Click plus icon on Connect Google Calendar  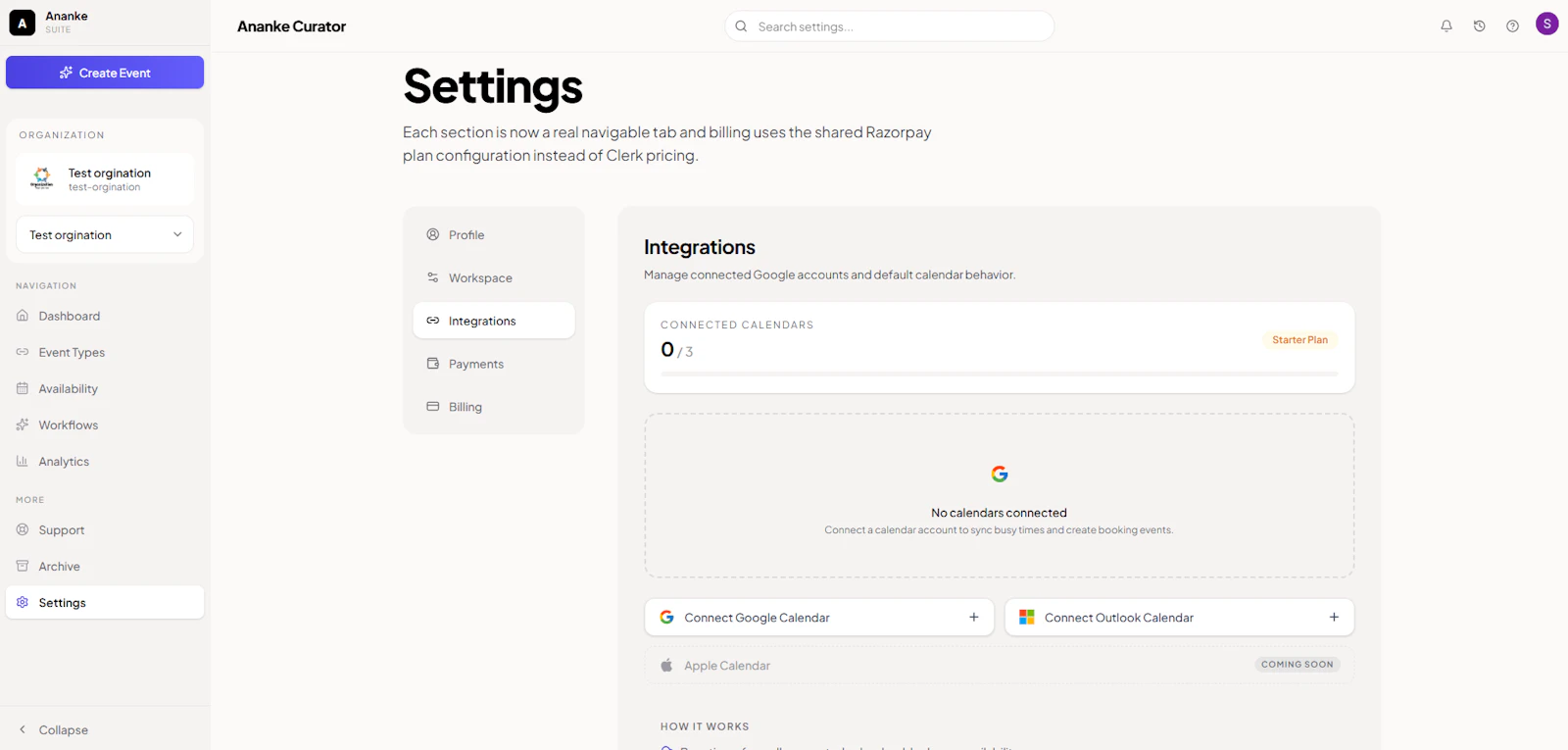coord(974,618)
